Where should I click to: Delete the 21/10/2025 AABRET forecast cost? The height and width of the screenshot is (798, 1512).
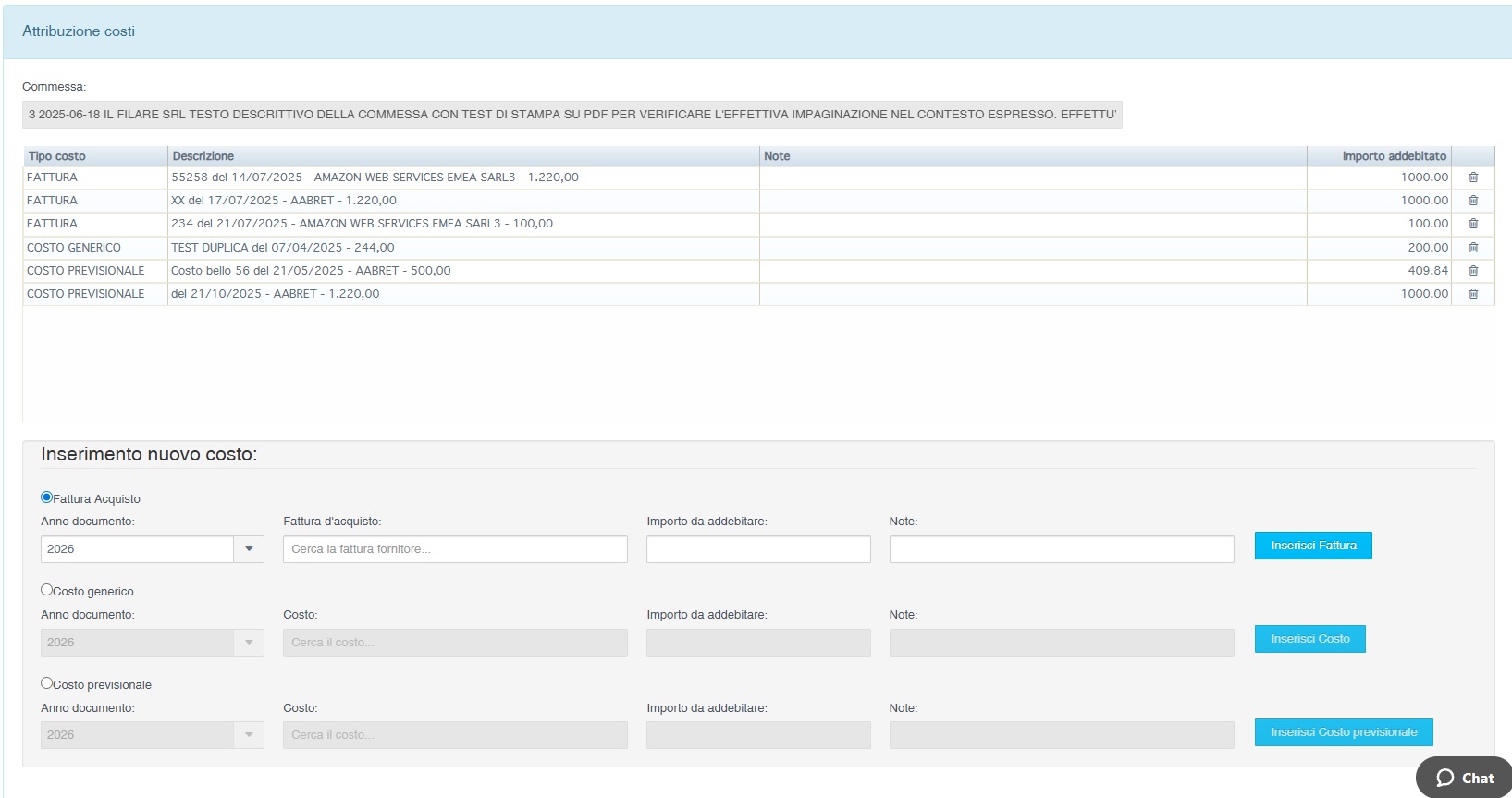(x=1473, y=294)
